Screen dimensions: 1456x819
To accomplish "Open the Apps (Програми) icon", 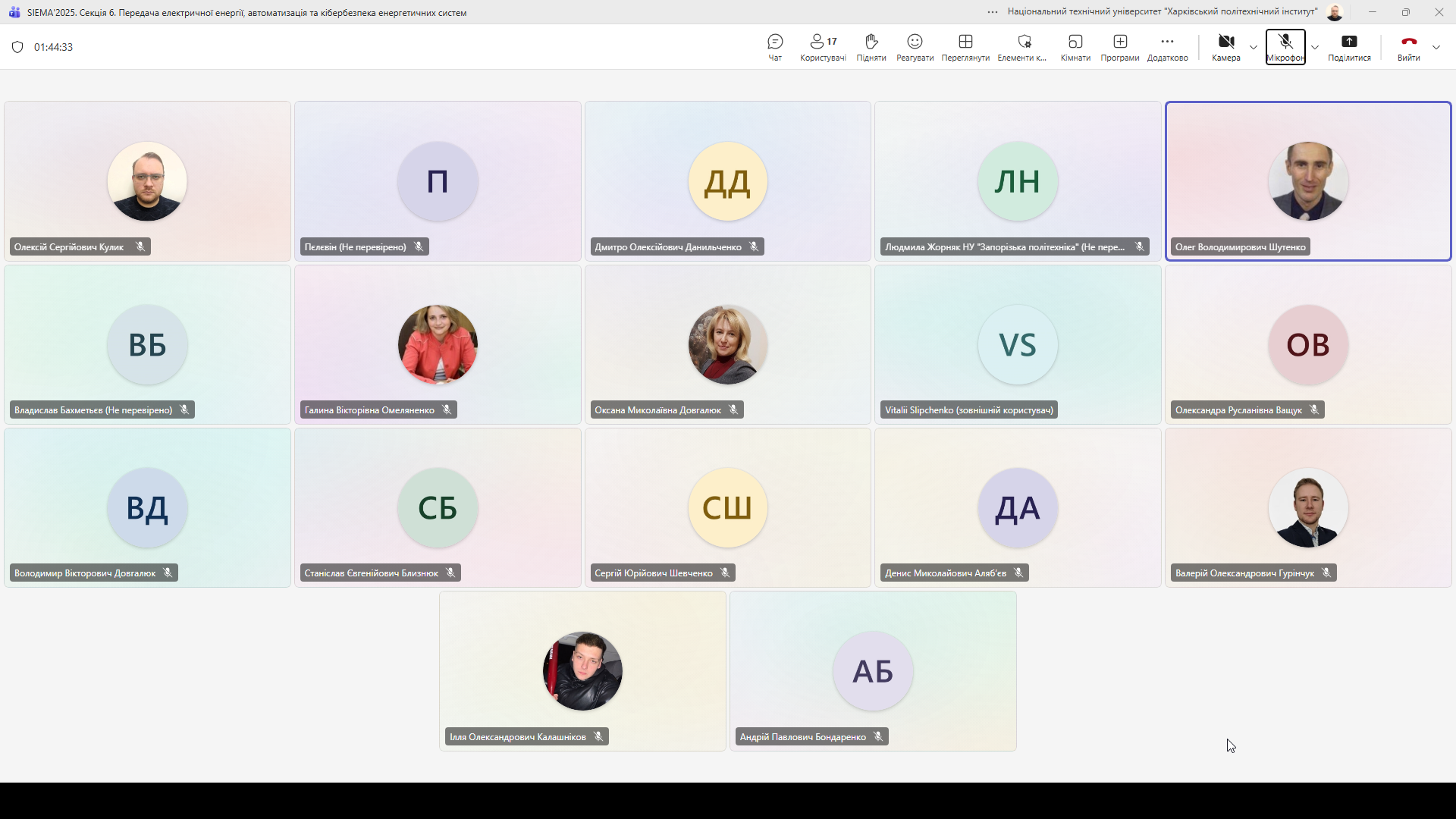I will (1119, 47).
